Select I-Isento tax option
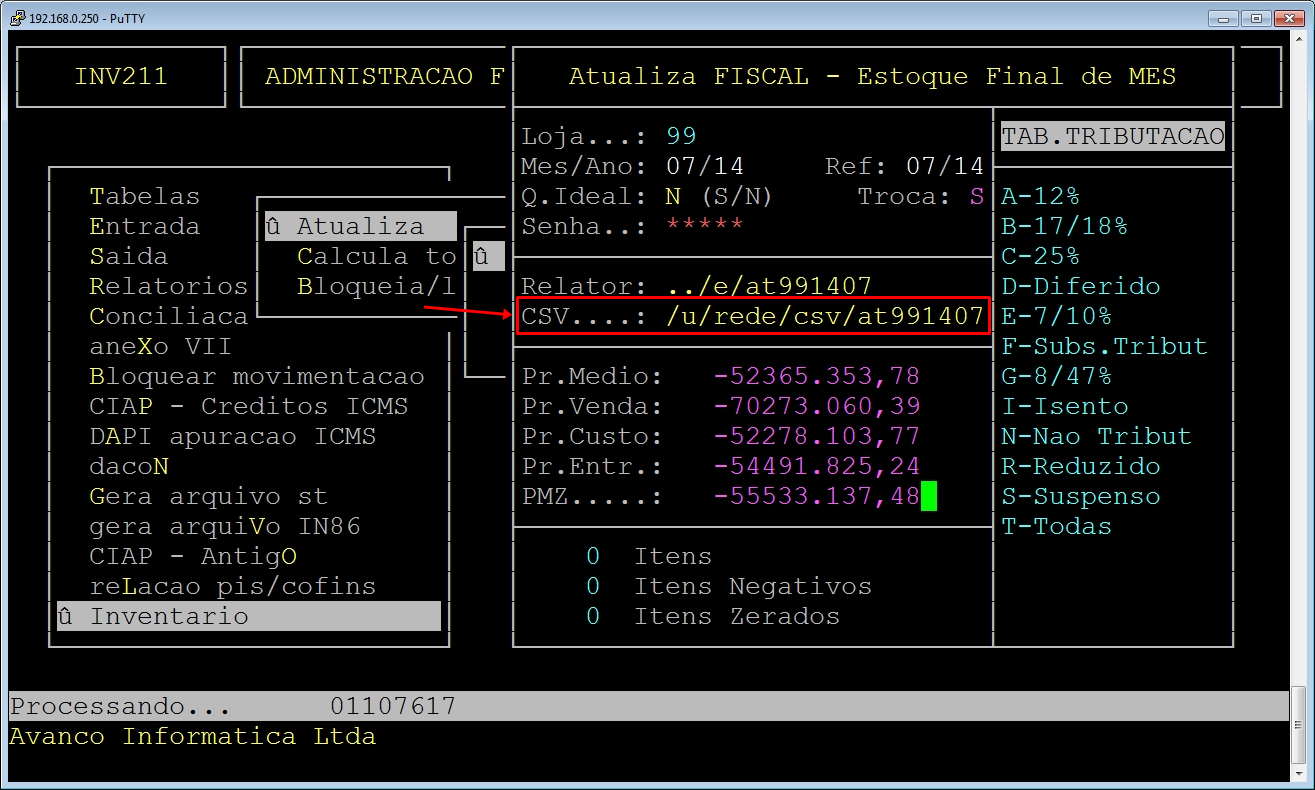Image resolution: width=1315 pixels, height=790 pixels. [1065, 406]
